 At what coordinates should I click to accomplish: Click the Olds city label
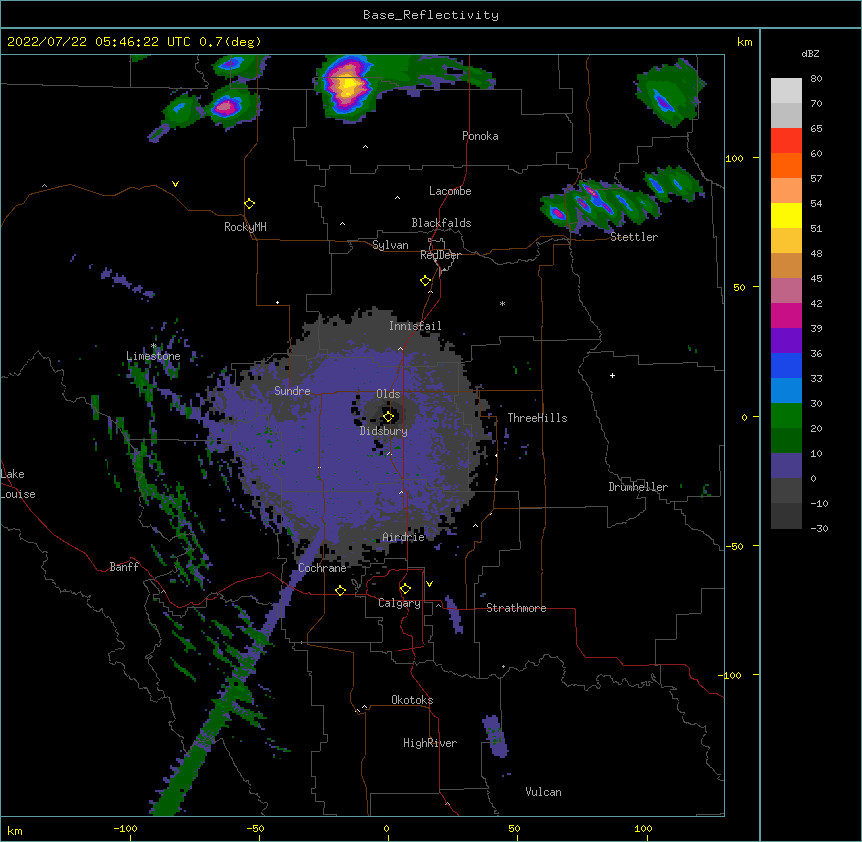tap(388, 394)
